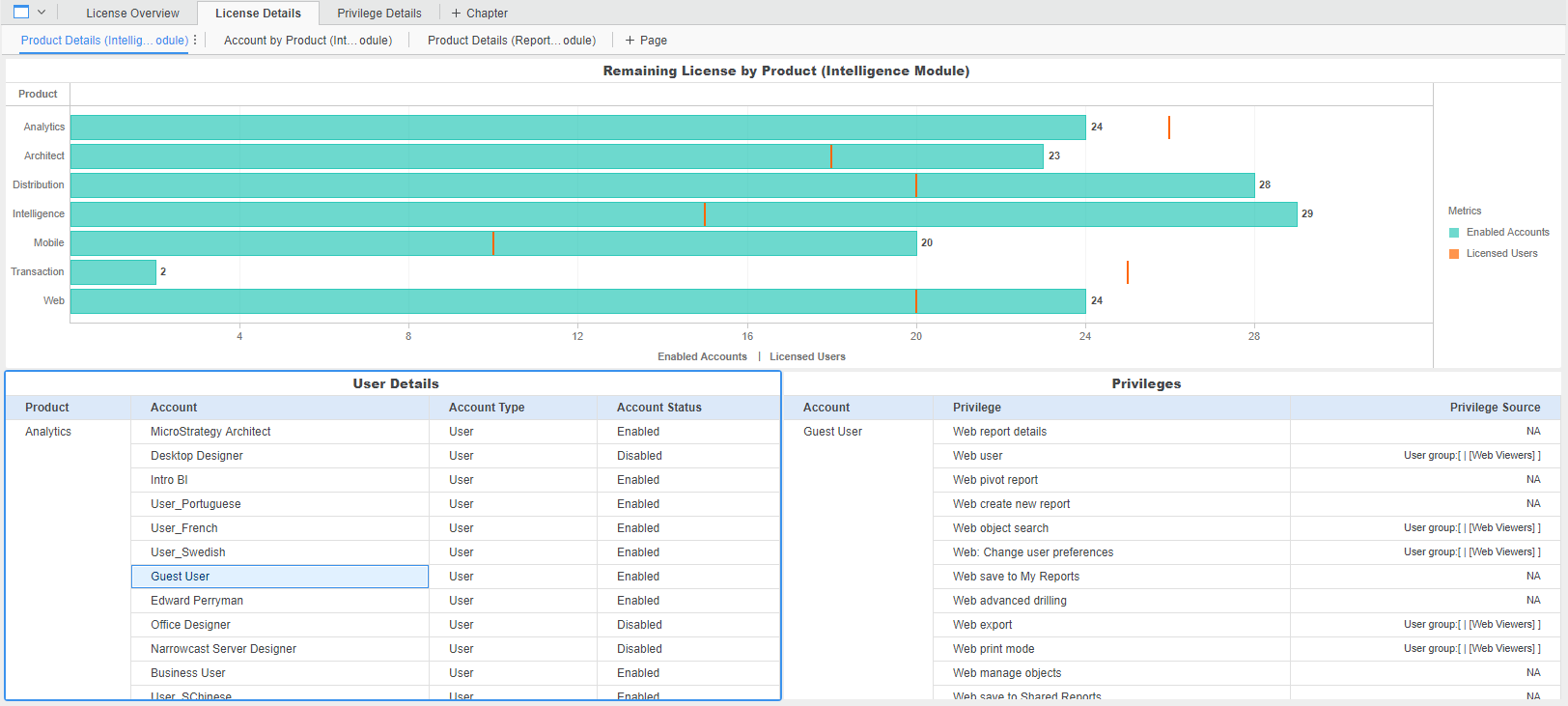Image resolution: width=1568 pixels, height=706 pixels.
Task: Click the Transaction bar showing value 2
Action: [x=113, y=272]
